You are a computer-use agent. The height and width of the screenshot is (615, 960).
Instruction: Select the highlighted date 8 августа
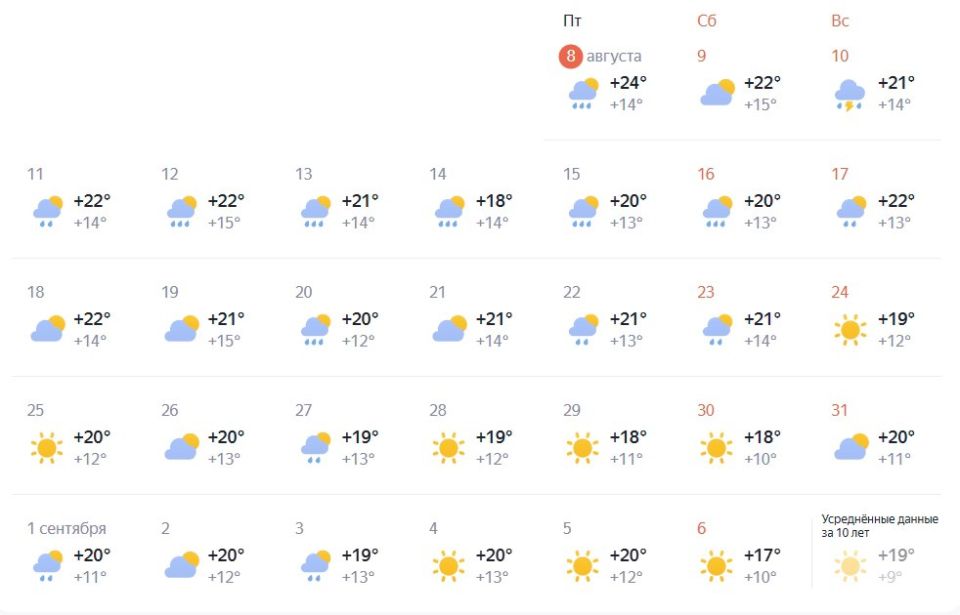600,56
